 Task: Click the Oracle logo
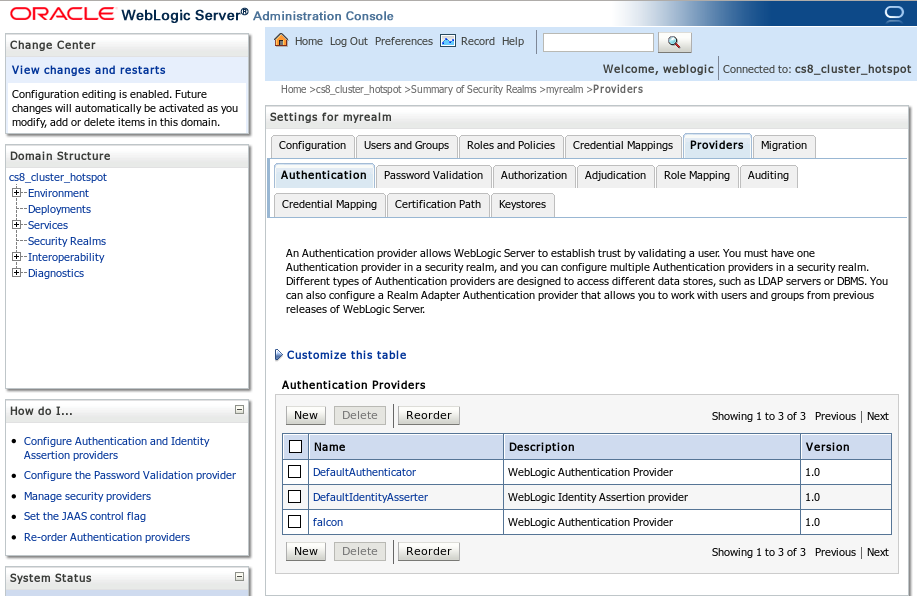pos(62,14)
